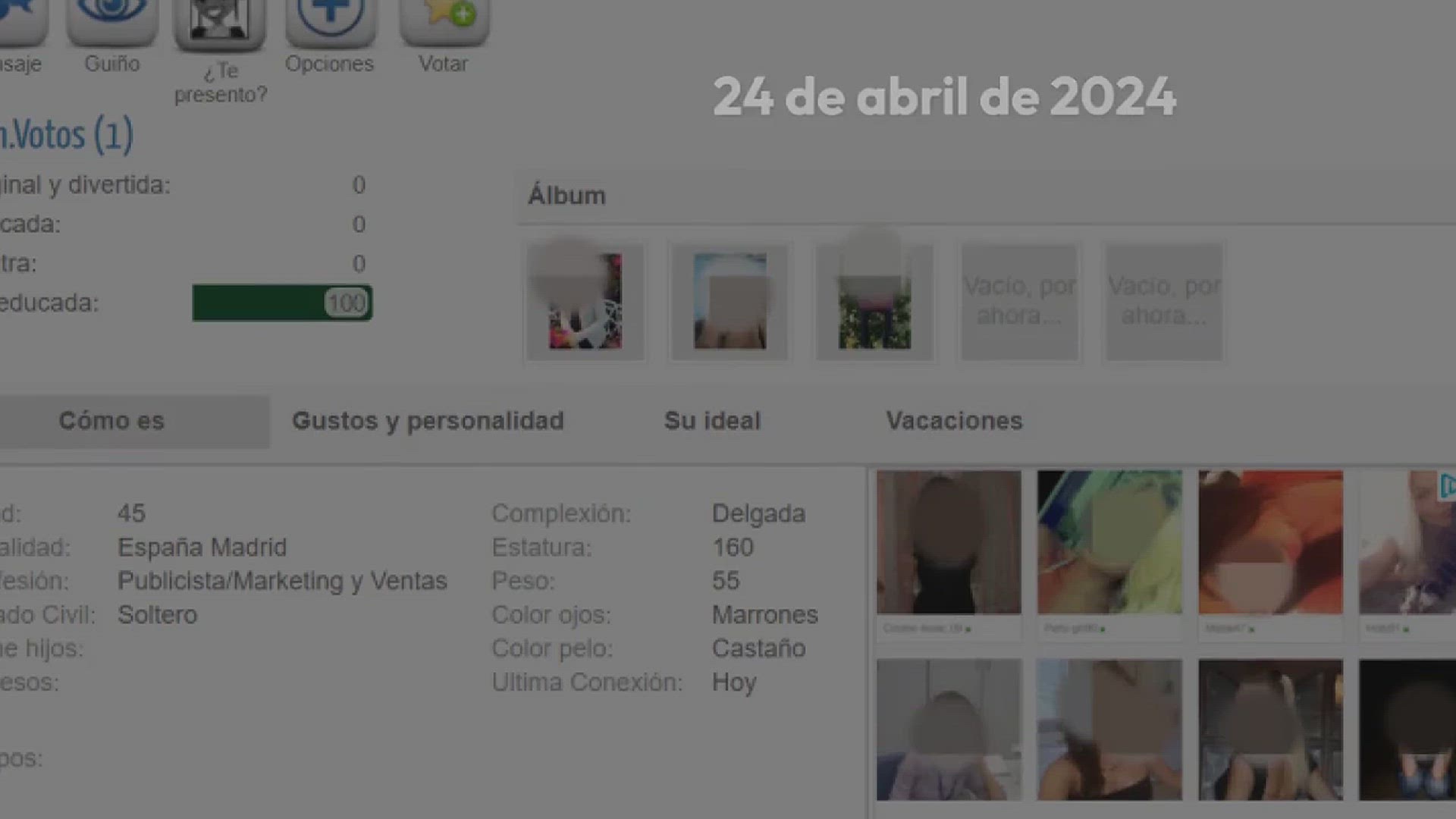Click the last empty 'Vacío, por ahora' album slot
This screenshot has width=1456, height=819.
click(1164, 301)
